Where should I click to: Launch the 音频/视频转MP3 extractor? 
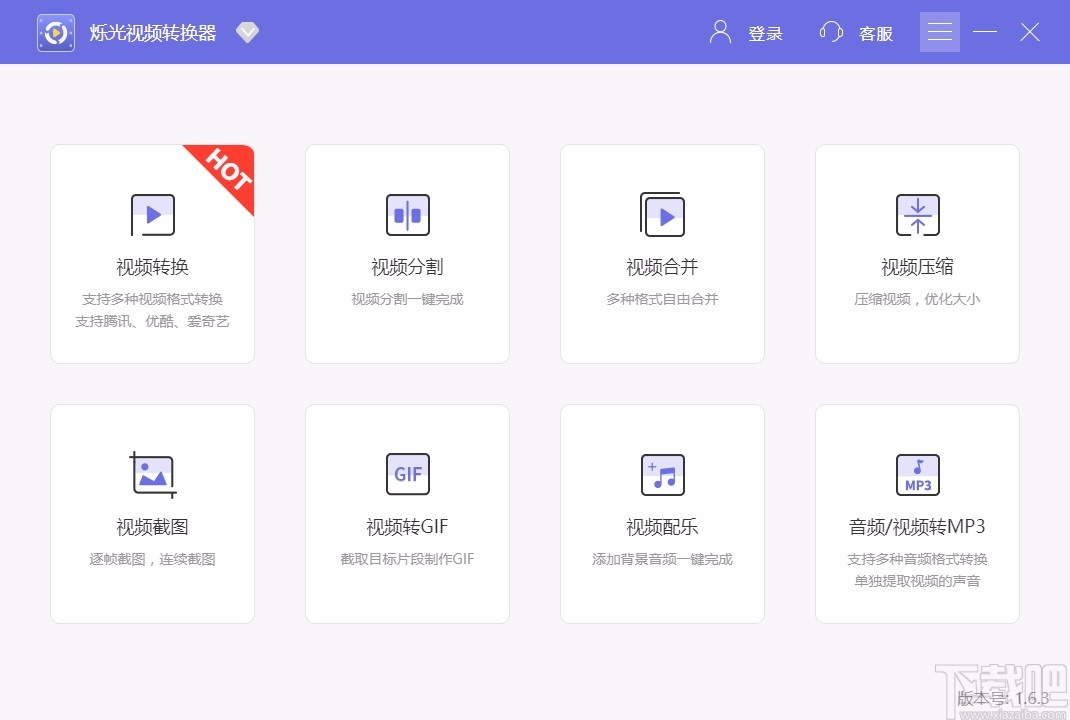[917, 513]
